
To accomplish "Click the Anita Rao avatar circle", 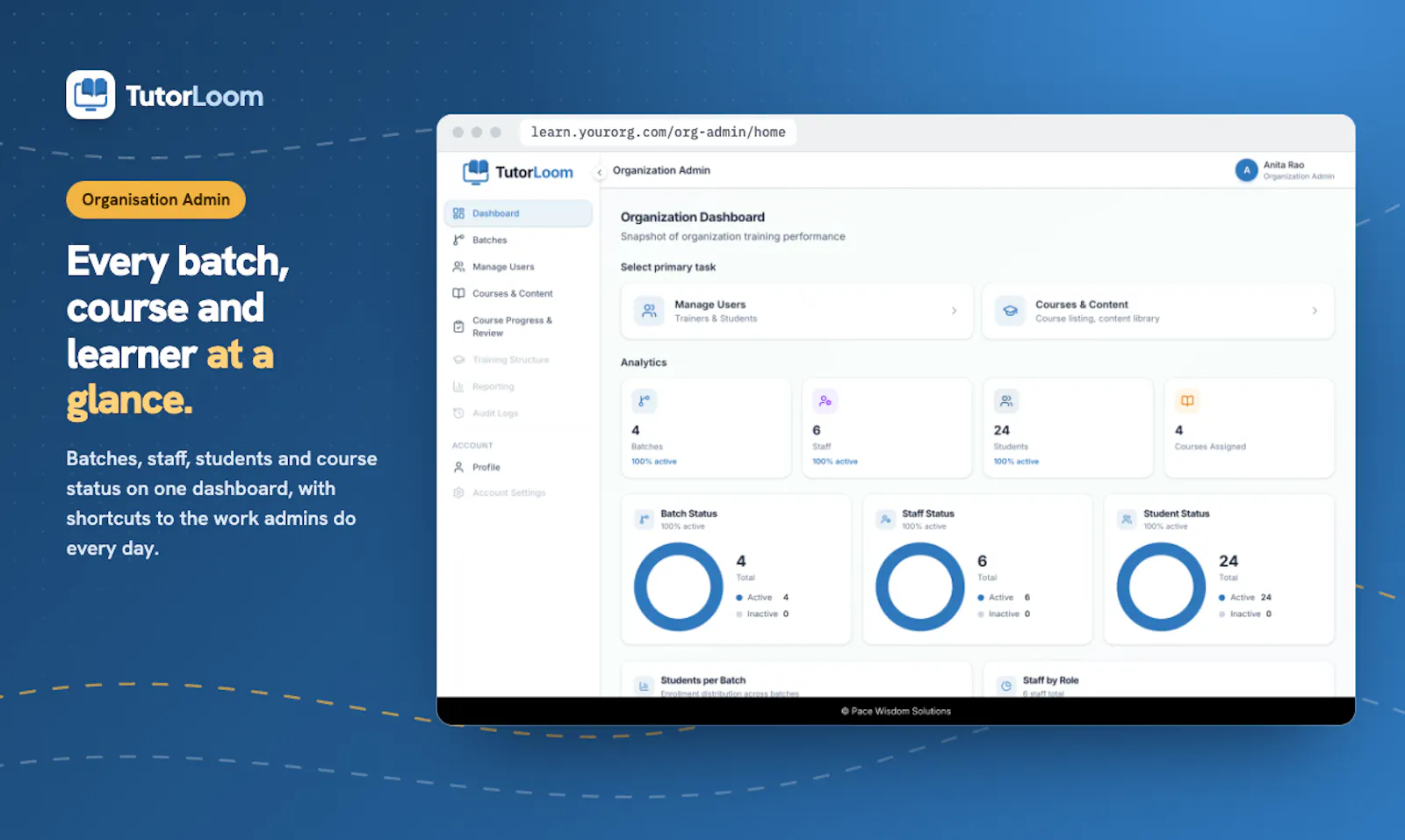I will point(1246,170).
